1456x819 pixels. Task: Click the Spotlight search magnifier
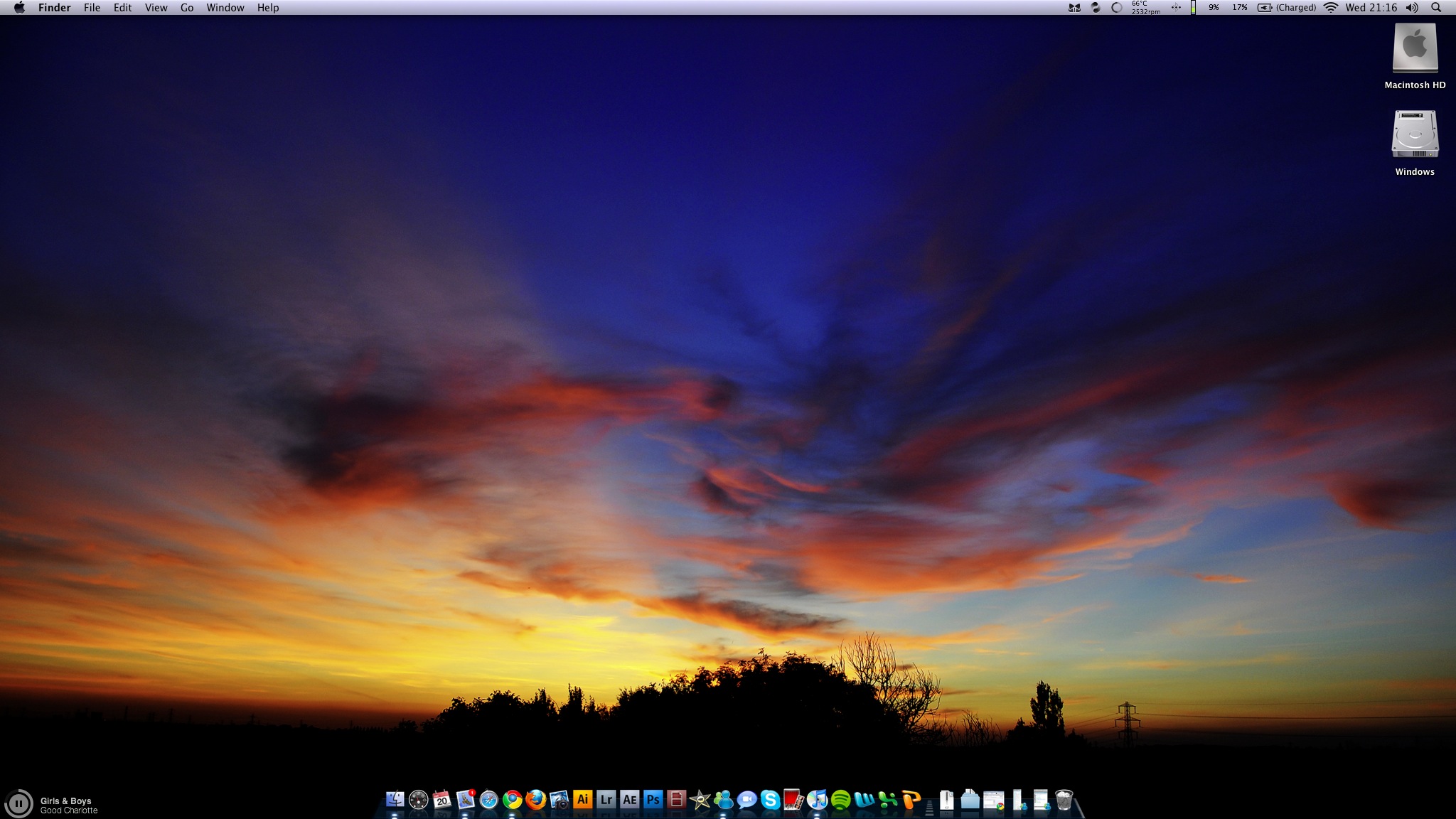tap(1436, 8)
